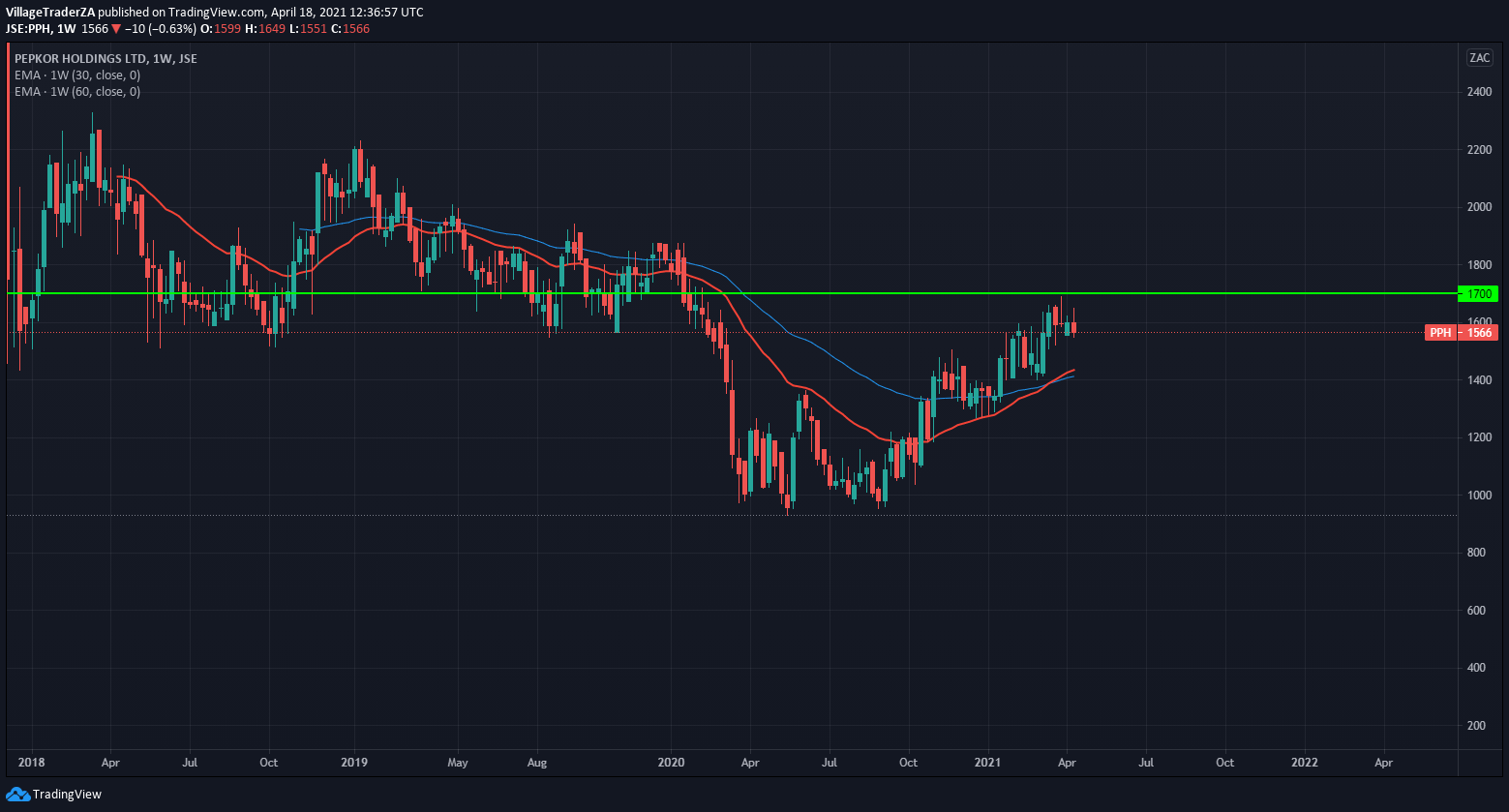Select the EMA 30 indicator legend
Image resolution: width=1509 pixels, height=812 pixels.
(x=77, y=75)
